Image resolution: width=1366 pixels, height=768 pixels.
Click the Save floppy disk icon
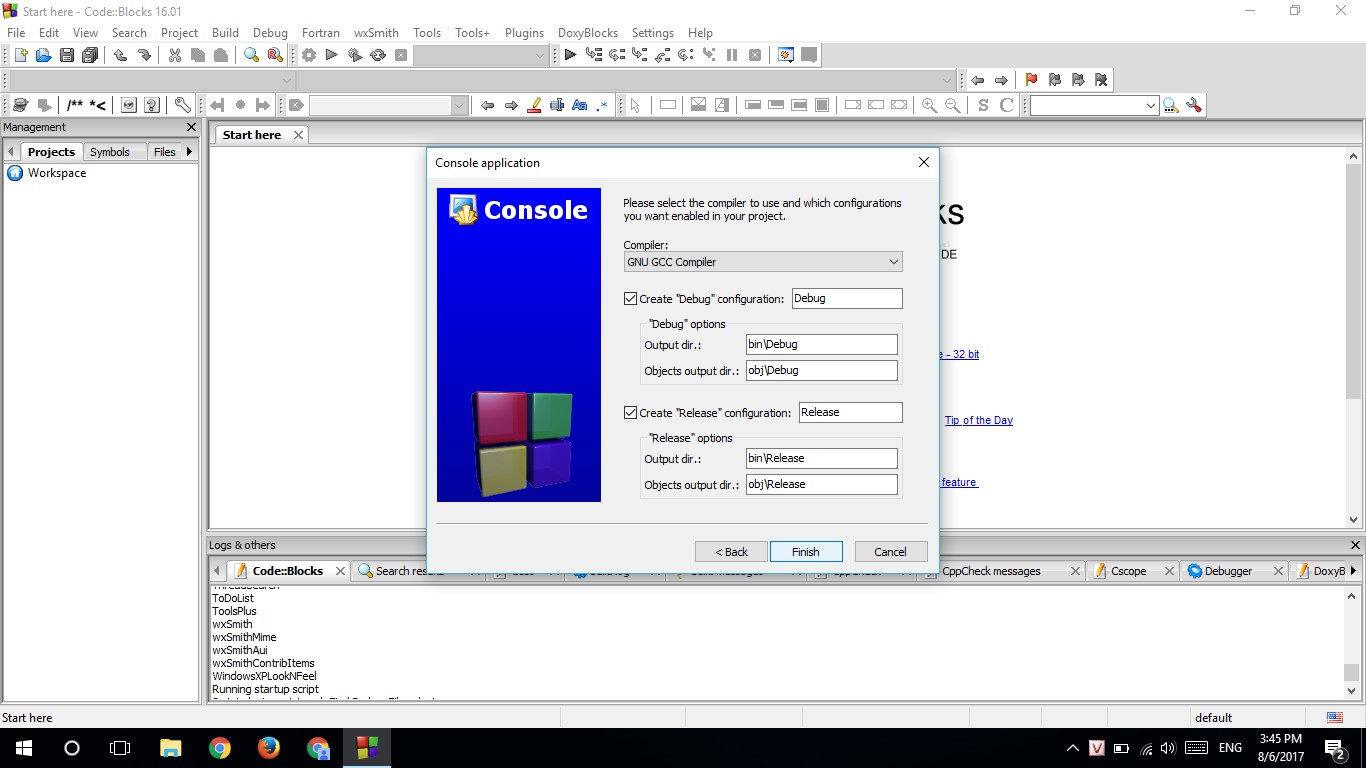(x=66, y=55)
